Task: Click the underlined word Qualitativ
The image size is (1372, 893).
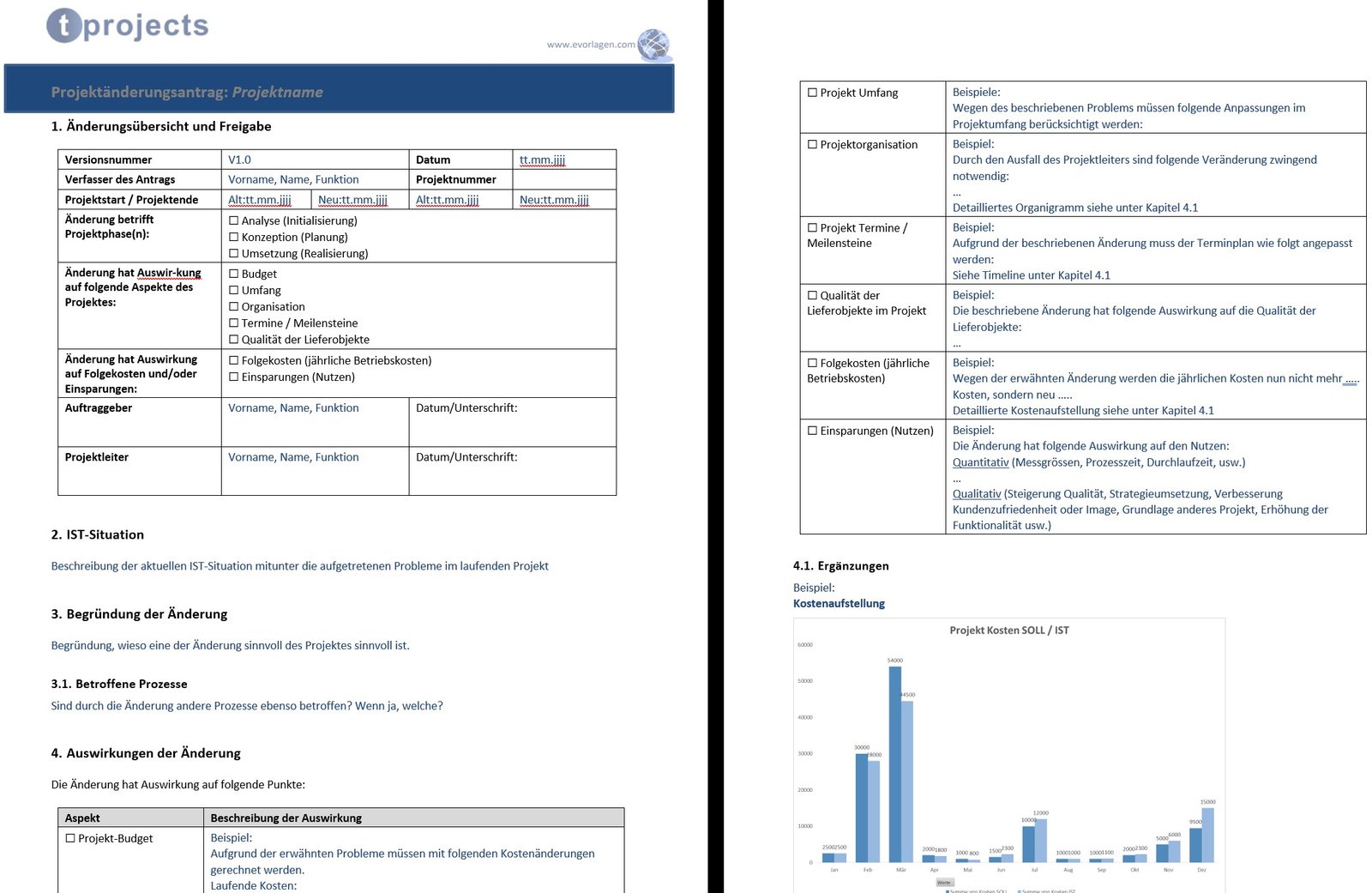Action: click(x=977, y=494)
